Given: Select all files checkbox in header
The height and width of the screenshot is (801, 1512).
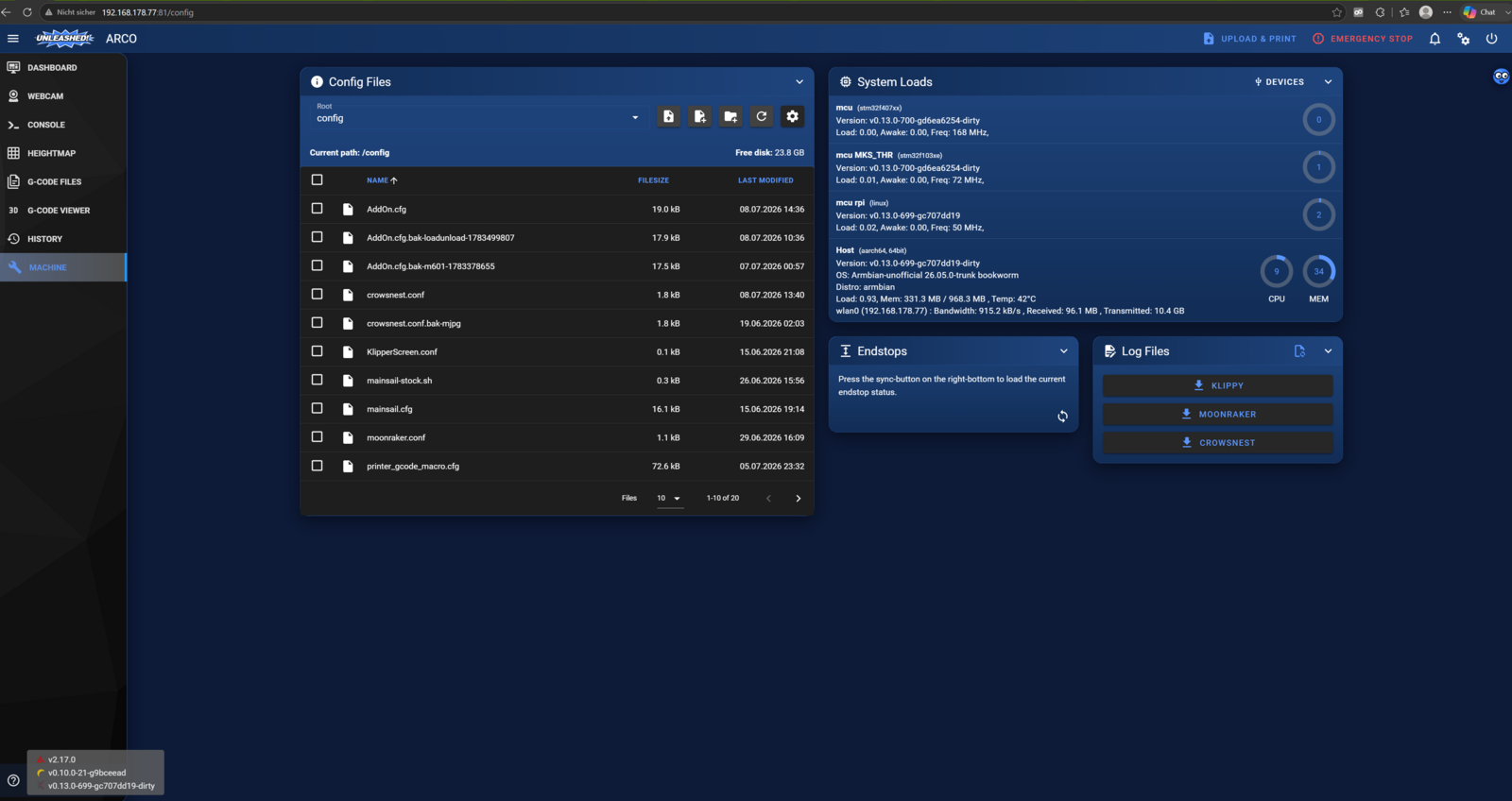Looking at the screenshot, I should click(x=317, y=179).
